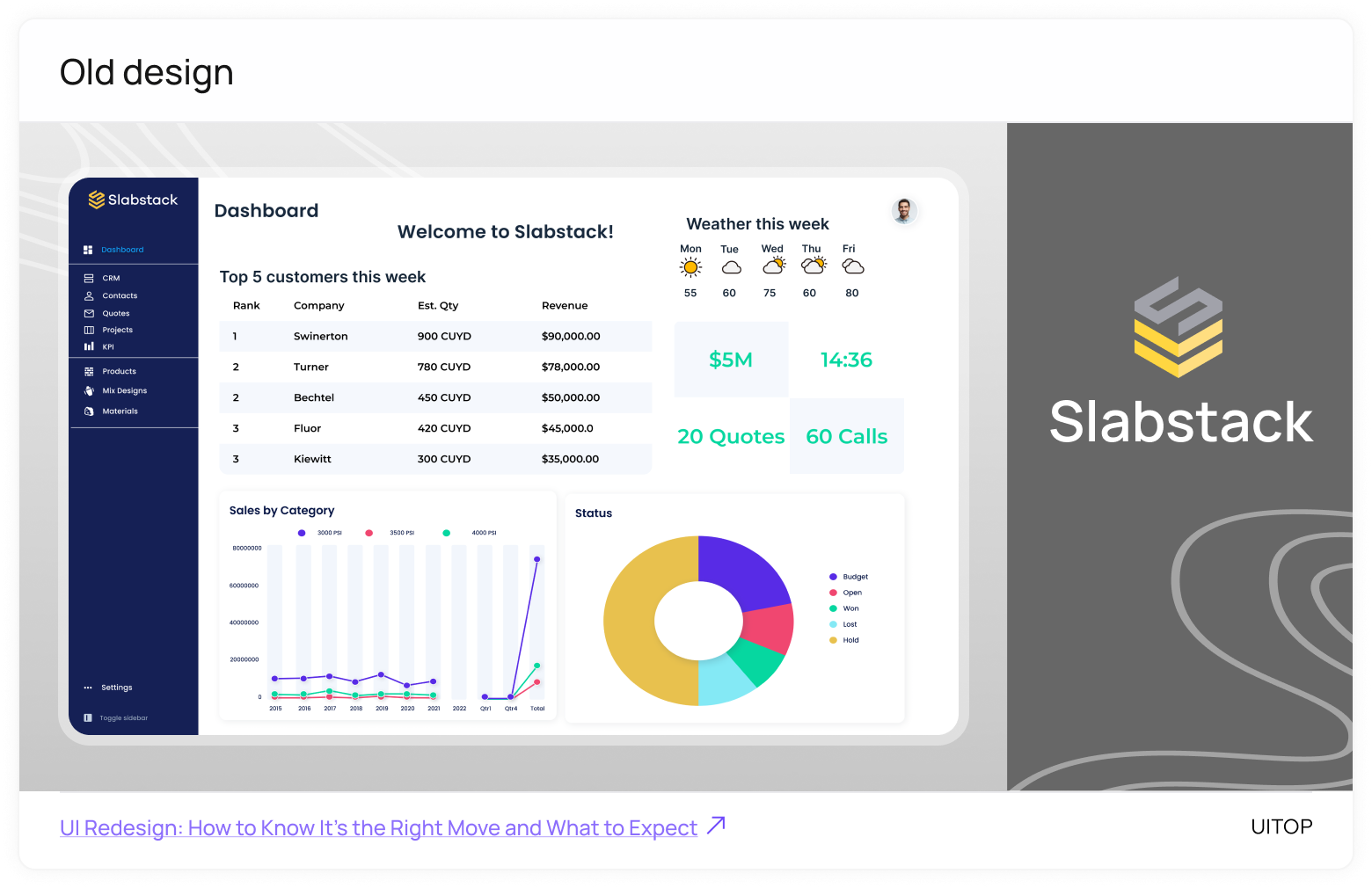Screen dimensions: 1372x888
Task: Click the 14:36 stat tile
Action: point(846,360)
